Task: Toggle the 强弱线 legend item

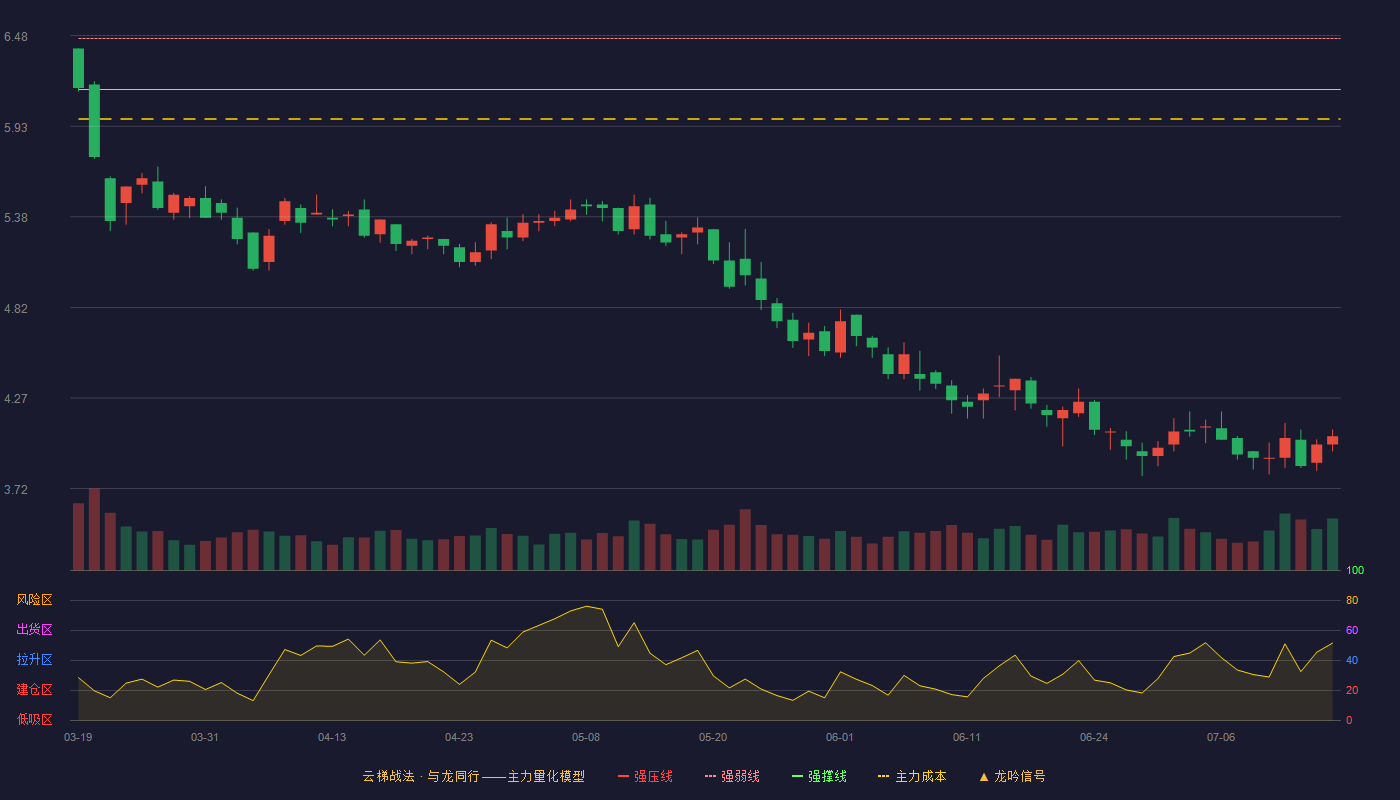Action: (x=732, y=776)
